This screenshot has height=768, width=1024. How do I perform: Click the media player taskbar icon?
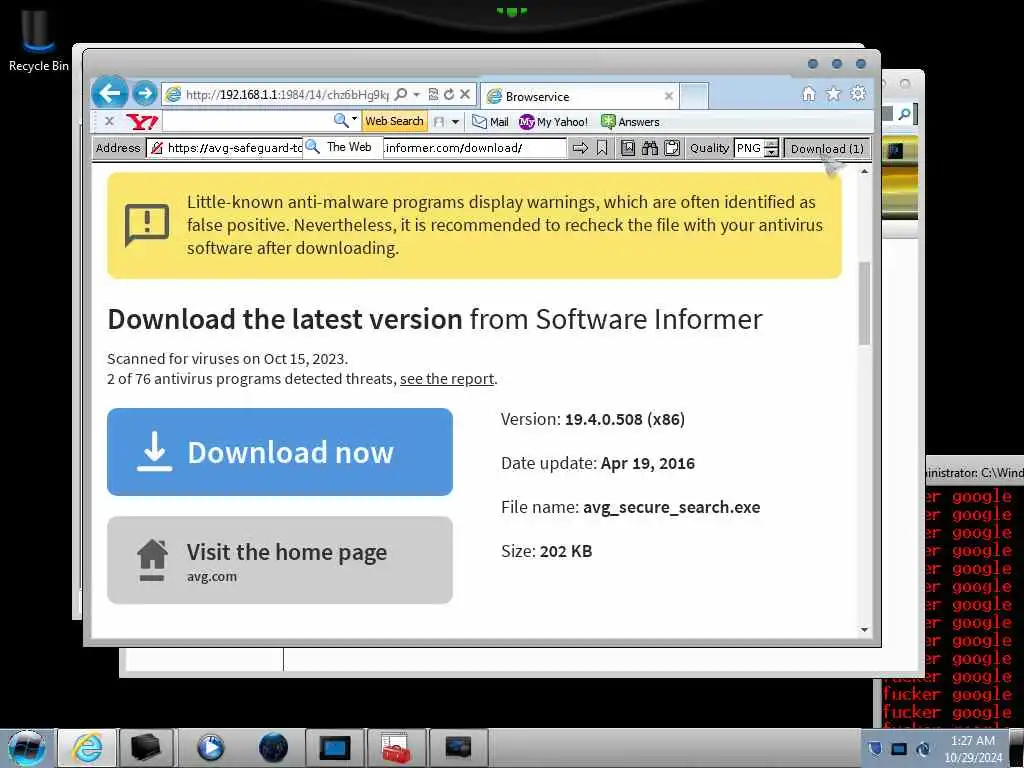[210, 748]
